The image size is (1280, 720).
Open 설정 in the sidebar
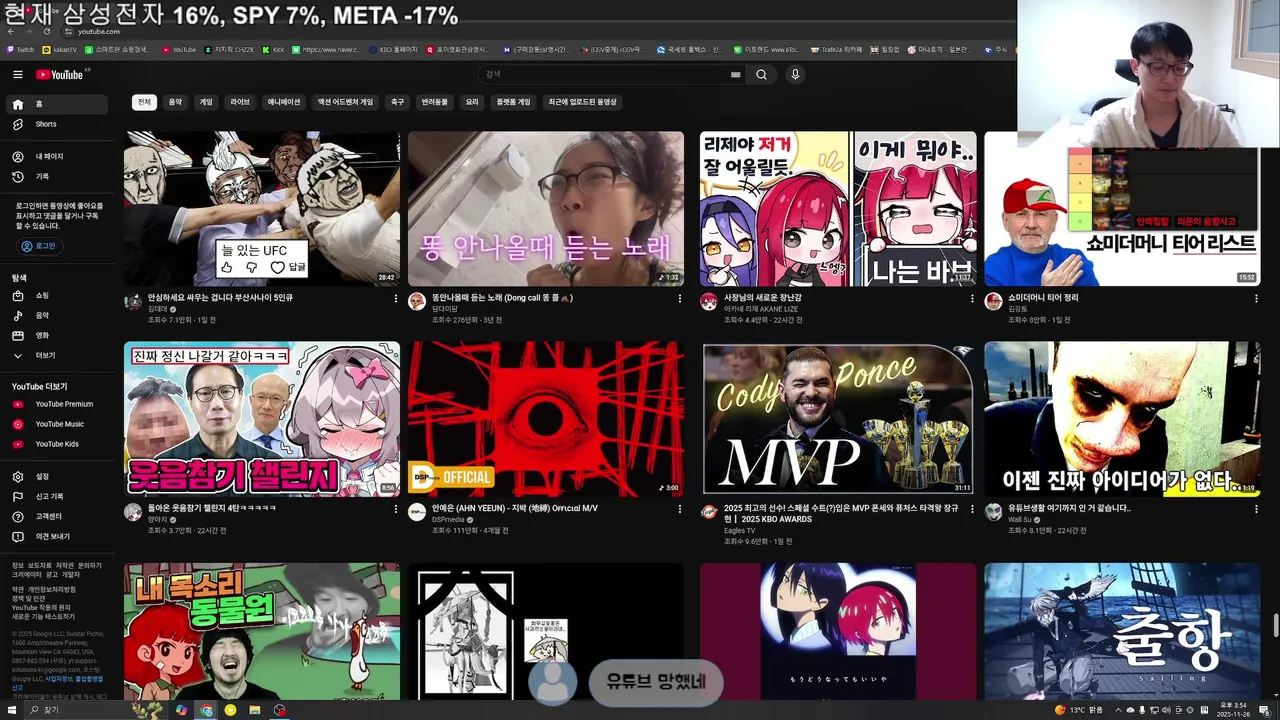(57, 477)
